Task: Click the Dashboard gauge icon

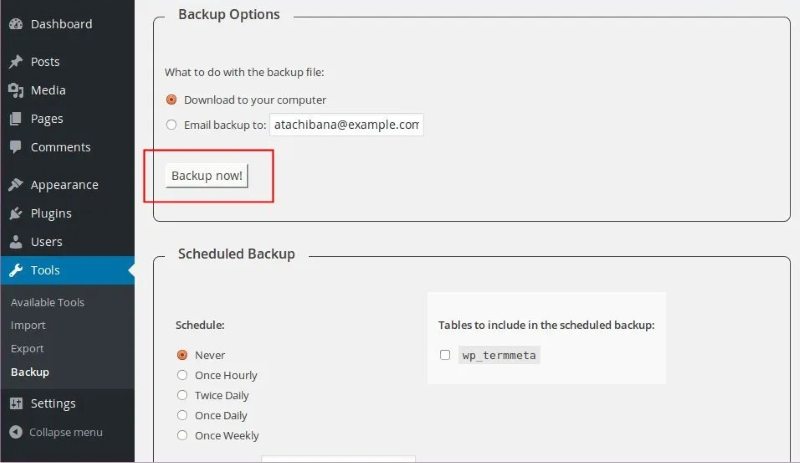Action: [16, 24]
